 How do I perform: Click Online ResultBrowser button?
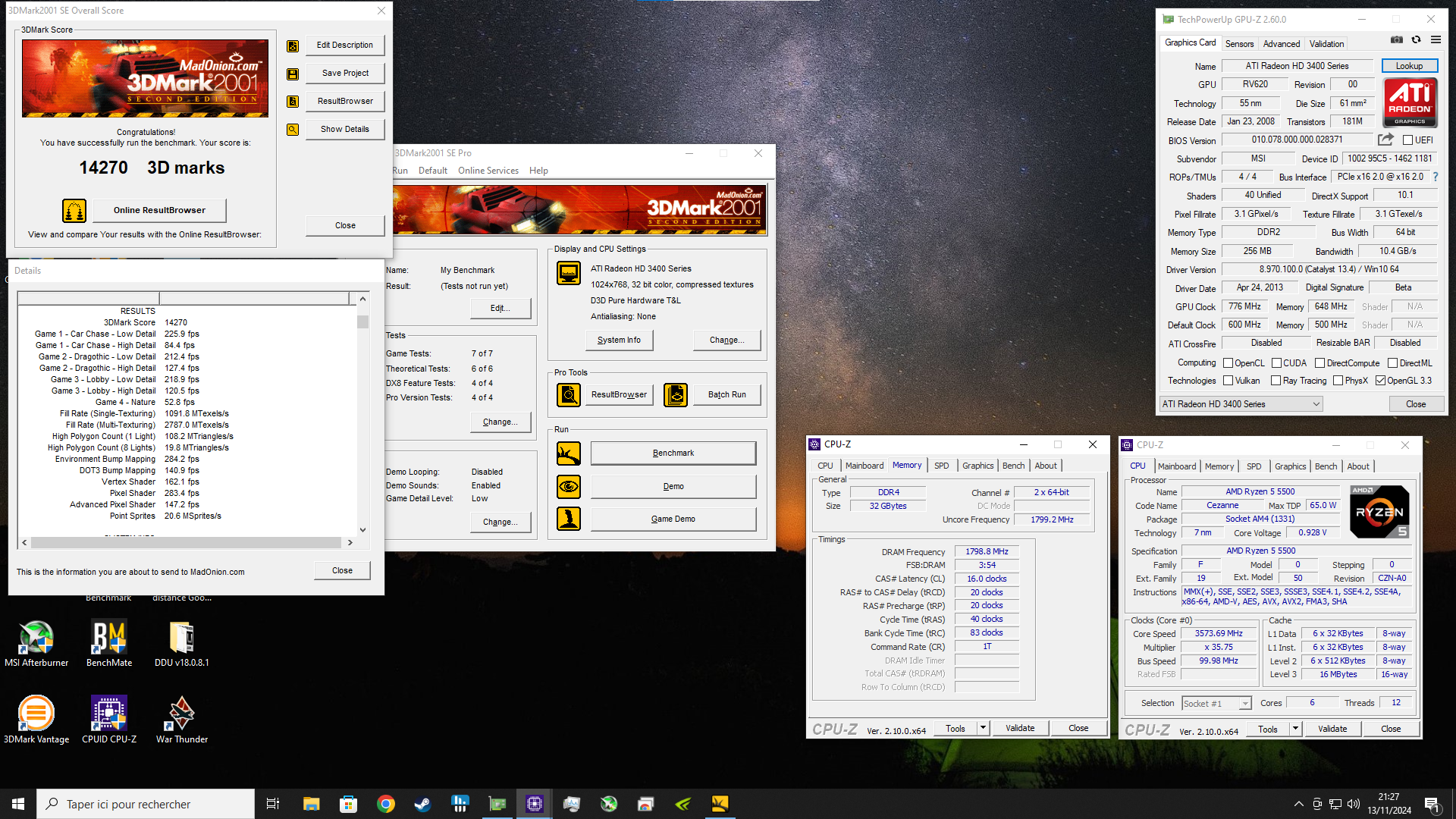pos(159,210)
